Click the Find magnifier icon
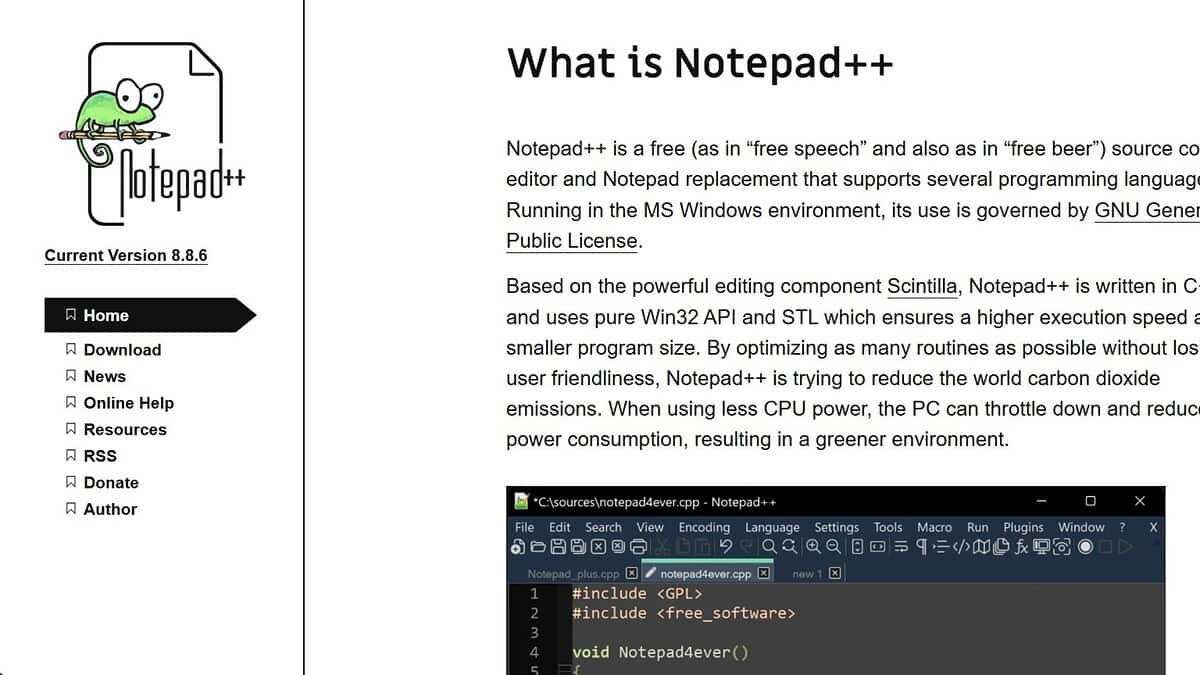1200x675 pixels. click(769, 547)
